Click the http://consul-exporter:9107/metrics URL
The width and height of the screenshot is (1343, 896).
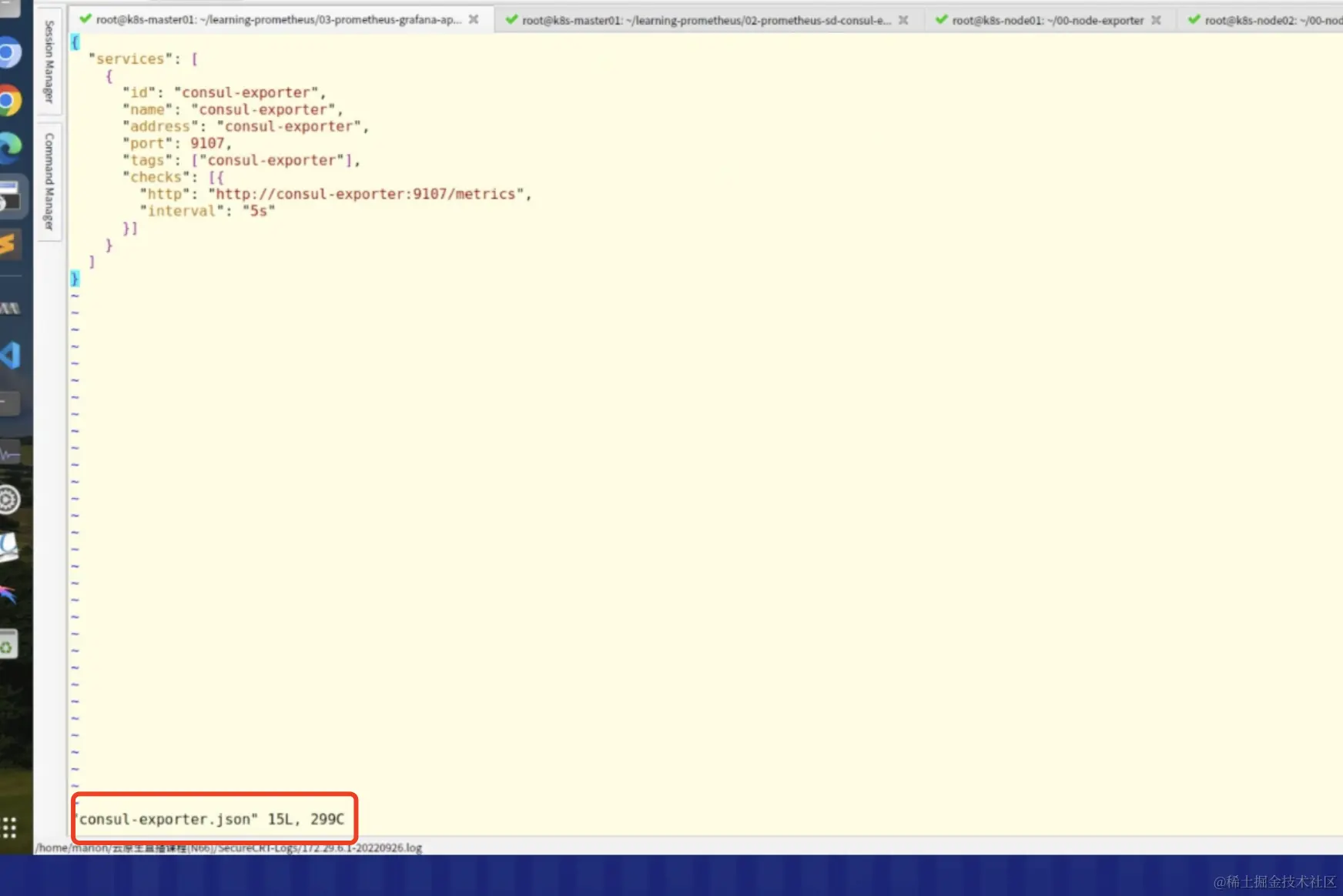click(x=366, y=194)
